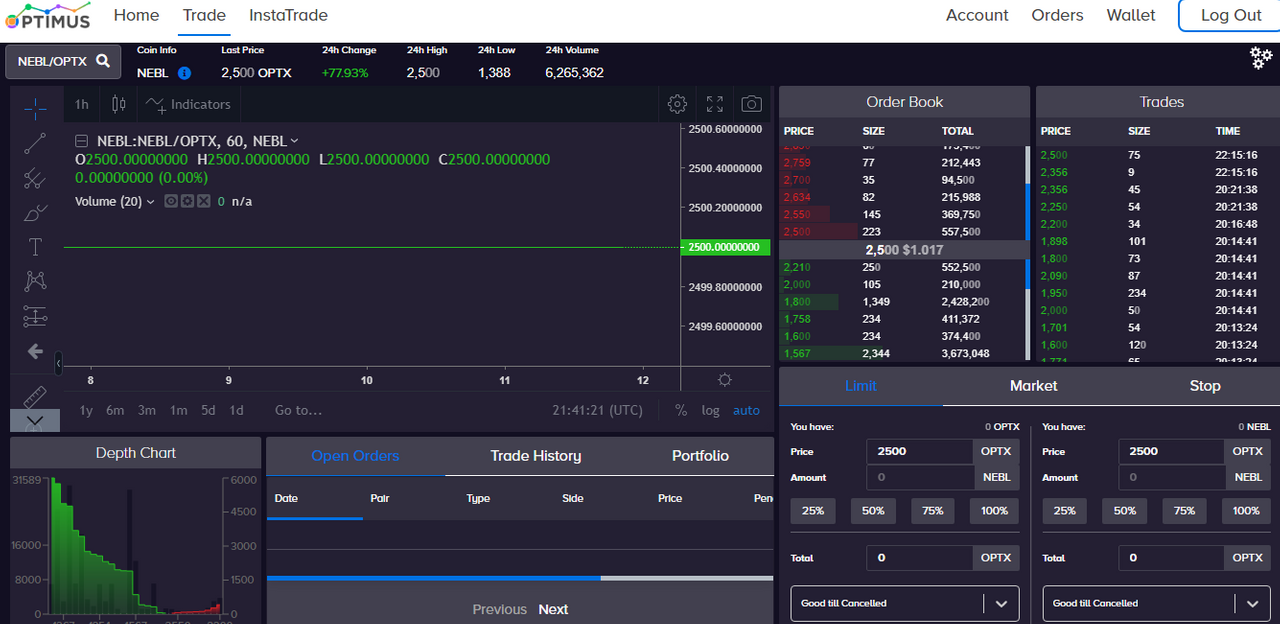Click the search icon beside NEBL/OPTX
This screenshot has width=1280, height=624.
point(103,61)
